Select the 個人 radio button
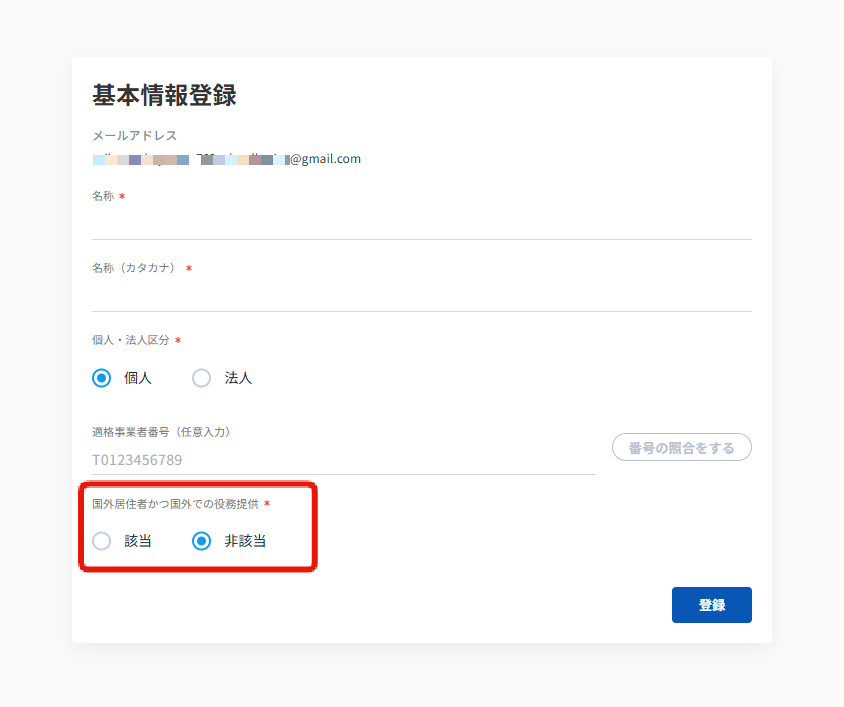Image resolution: width=844 pixels, height=707 pixels. (x=101, y=378)
